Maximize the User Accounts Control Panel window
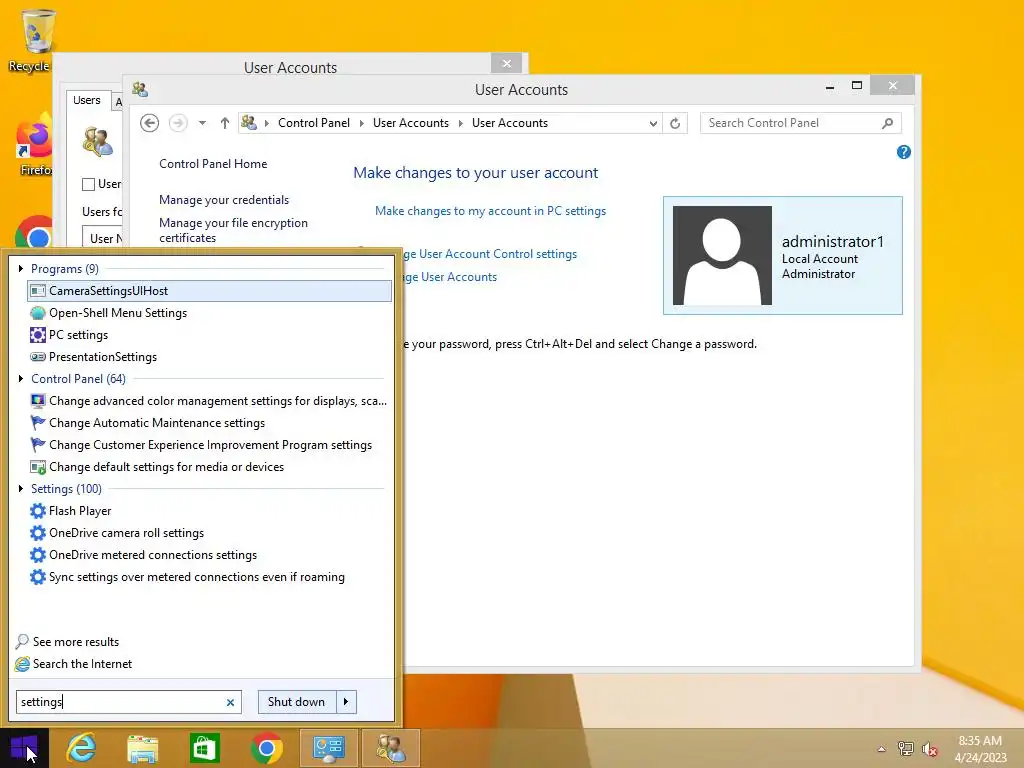This screenshot has width=1024, height=768. pyautogui.click(x=857, y=86)
